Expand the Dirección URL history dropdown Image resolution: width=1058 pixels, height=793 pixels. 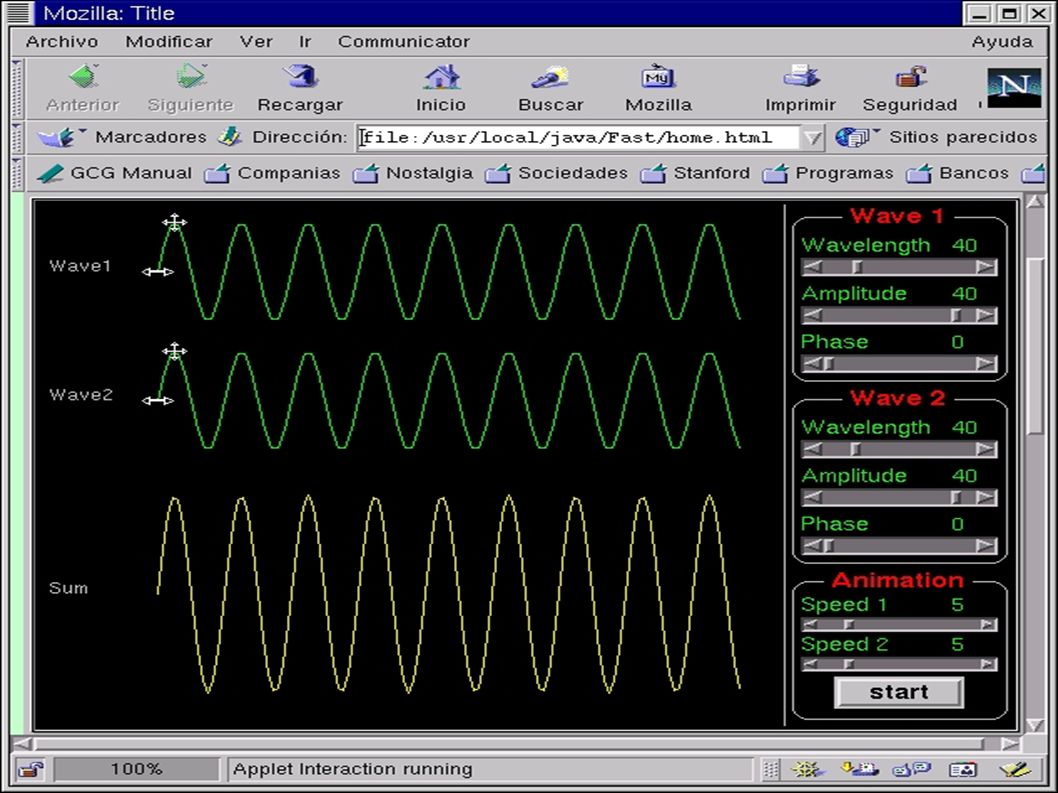pos(813,138)
